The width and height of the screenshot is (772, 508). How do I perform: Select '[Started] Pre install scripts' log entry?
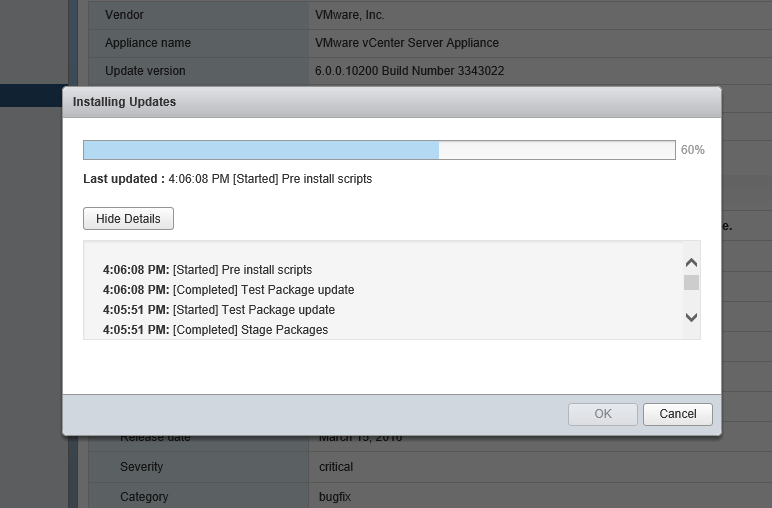tap(207, 270)
